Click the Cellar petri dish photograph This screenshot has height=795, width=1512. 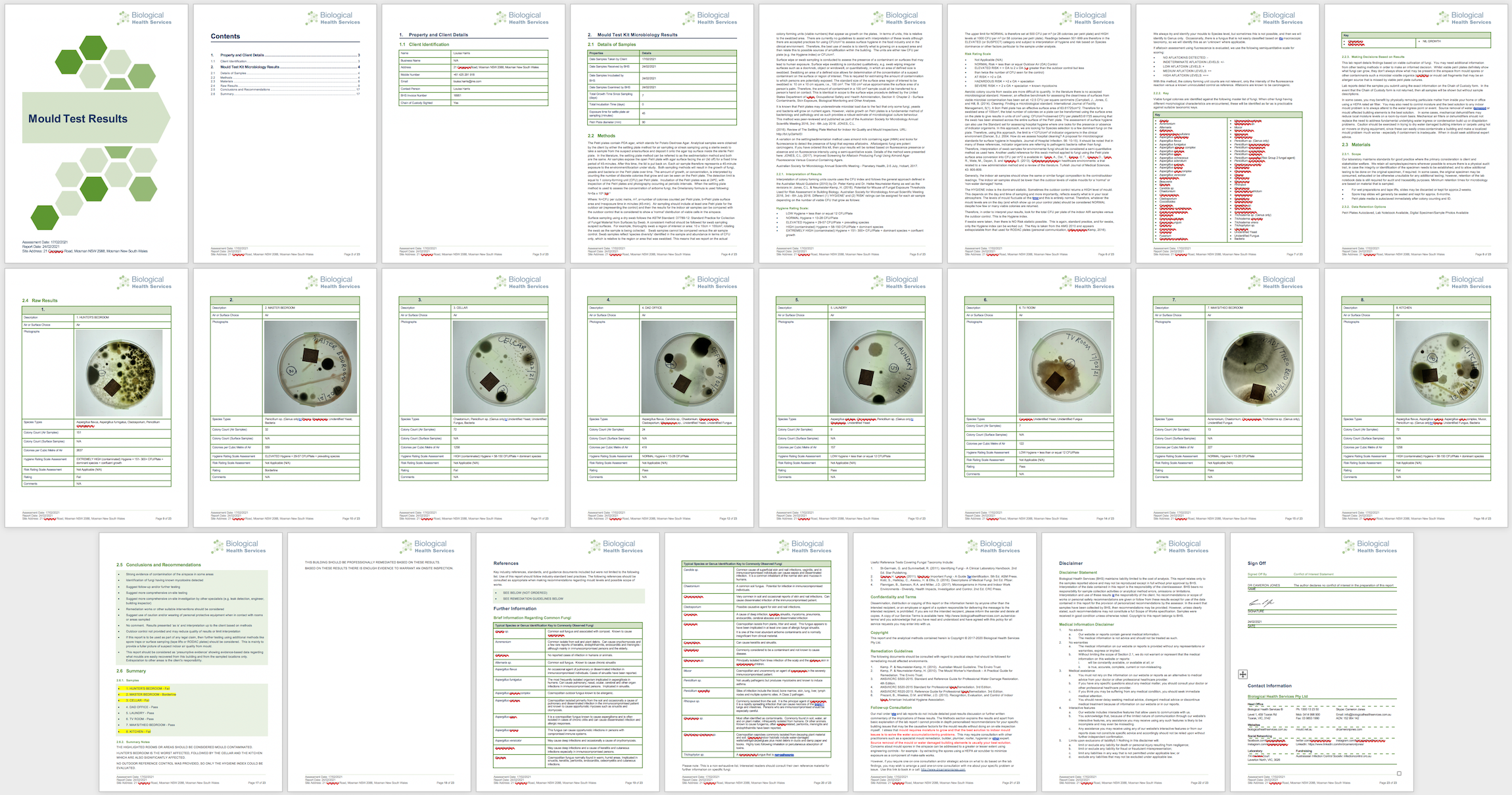coord(500,367)
